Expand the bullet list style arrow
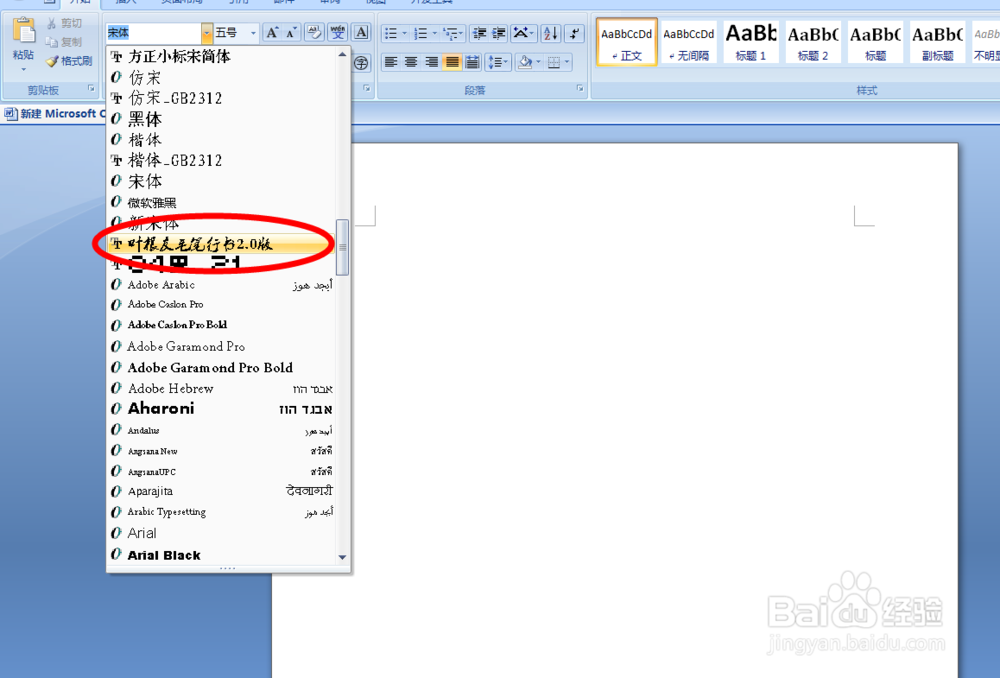The width and height of the screenshot is (1000, 678). tap(404, 33)
